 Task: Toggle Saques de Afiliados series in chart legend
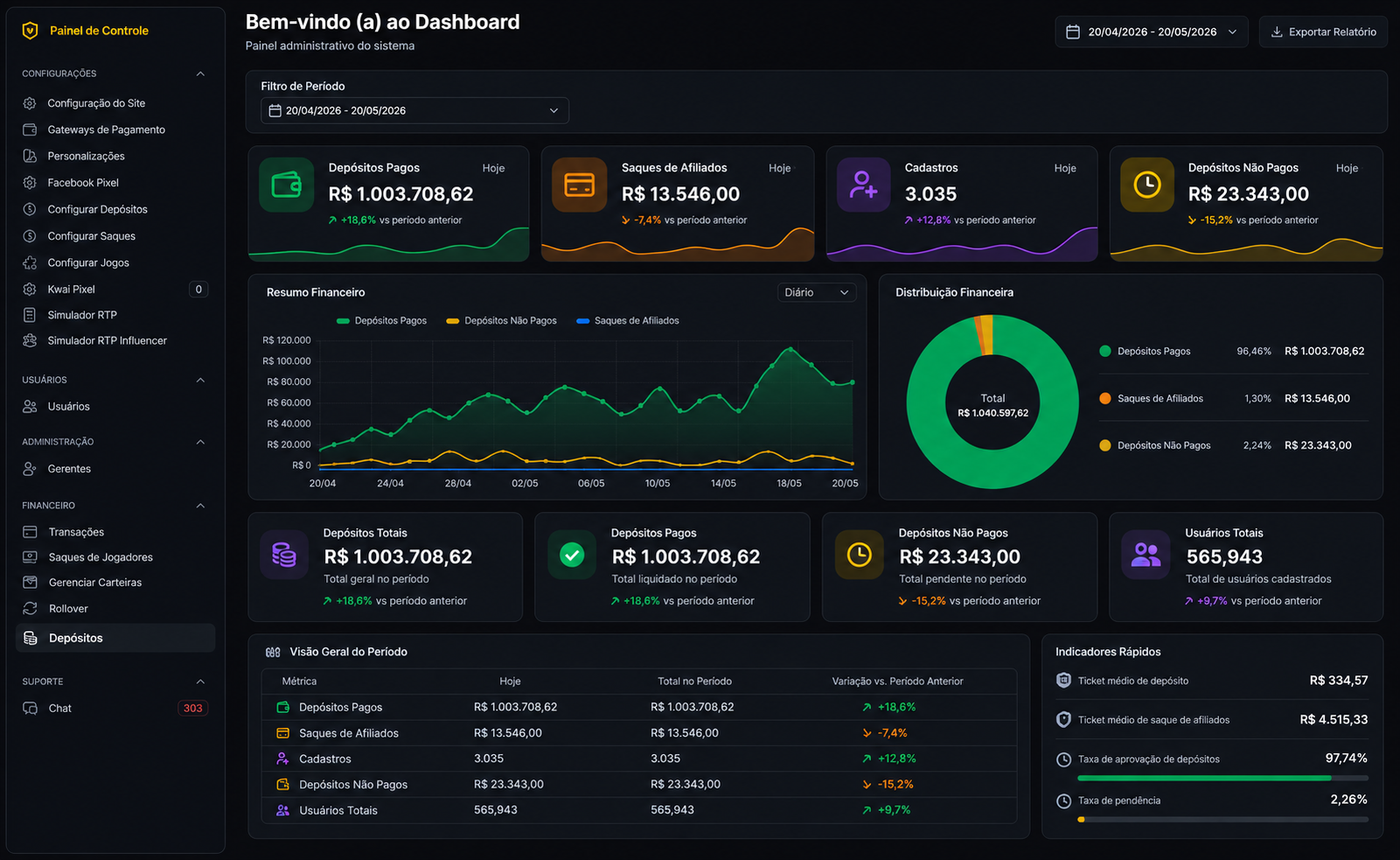(x=628, y=321)
